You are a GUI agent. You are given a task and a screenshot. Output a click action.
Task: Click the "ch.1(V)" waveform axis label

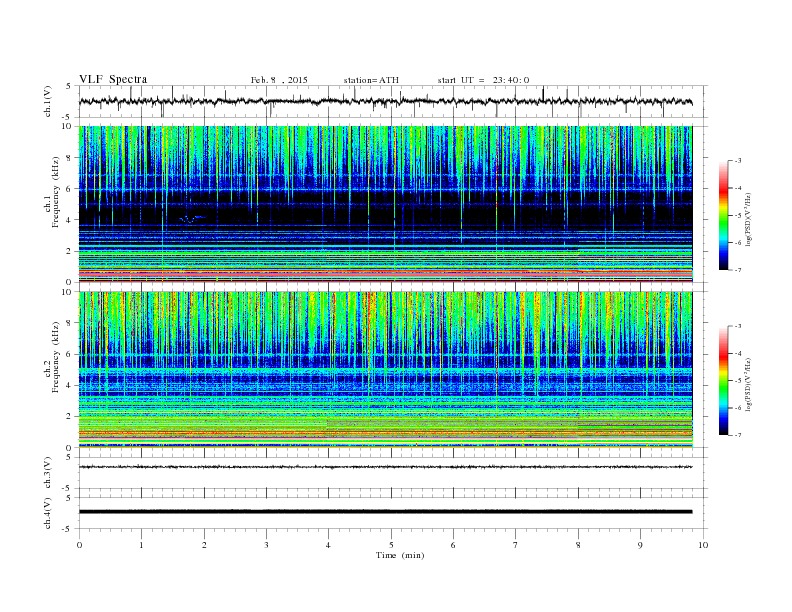point(48,101)
